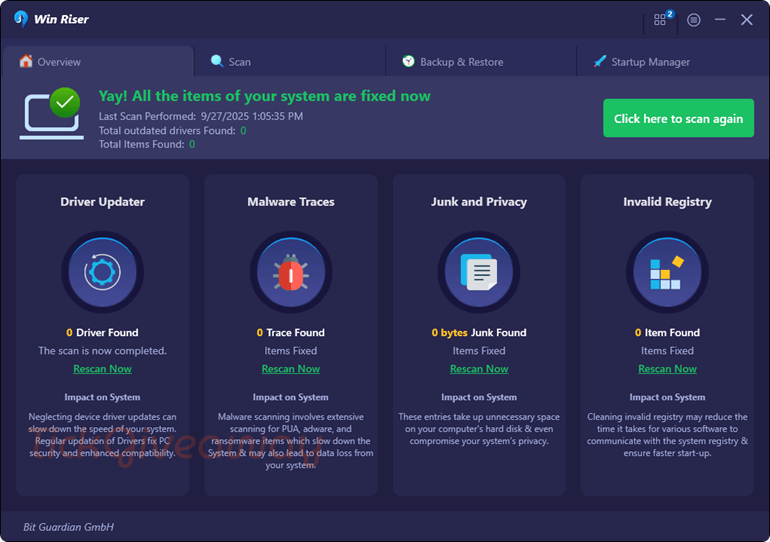
Task: Click 'Impact on System' in Driver Updater card
Action: [102, 397]
